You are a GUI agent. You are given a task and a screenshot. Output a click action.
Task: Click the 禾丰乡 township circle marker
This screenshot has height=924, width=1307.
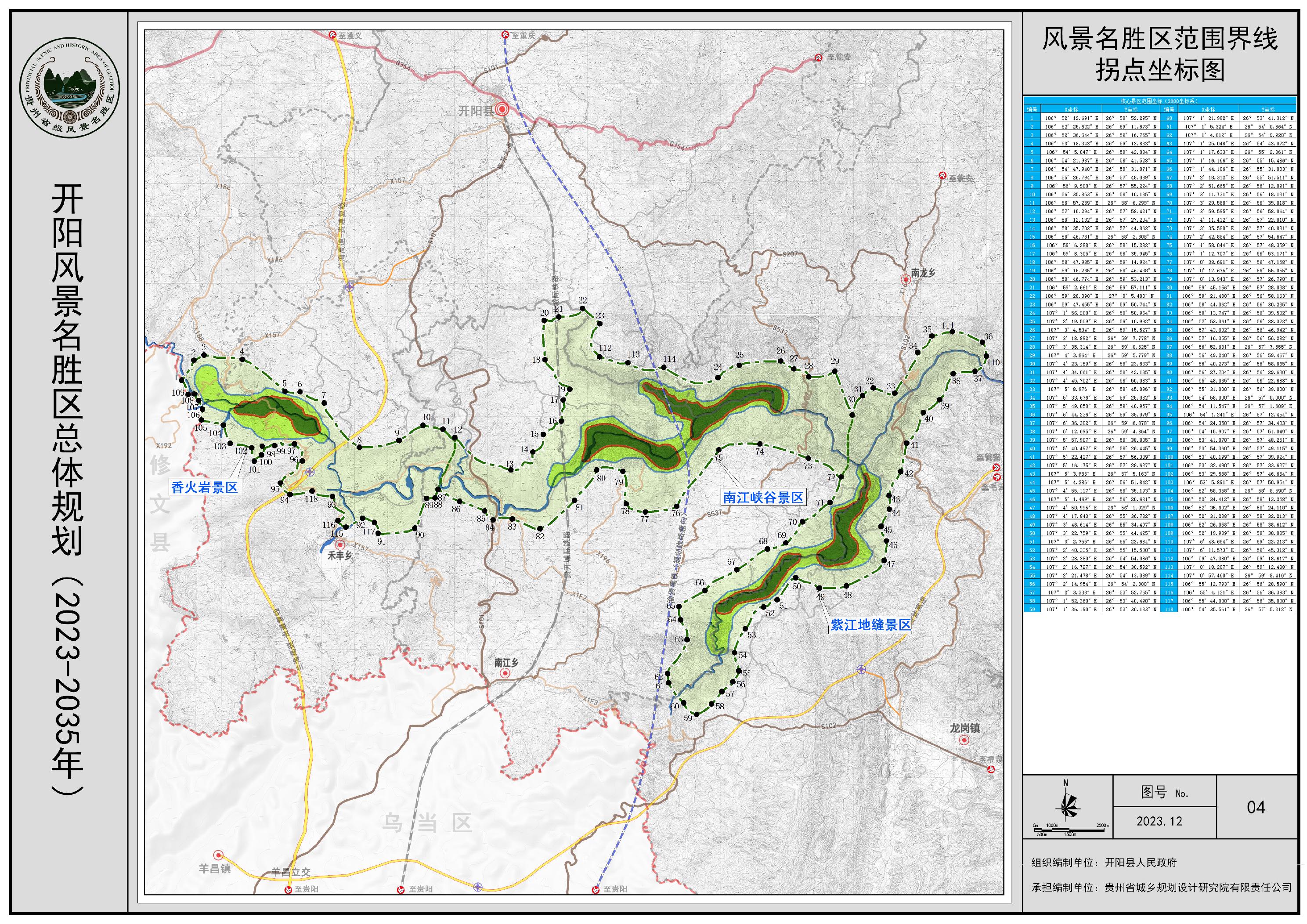340,545
